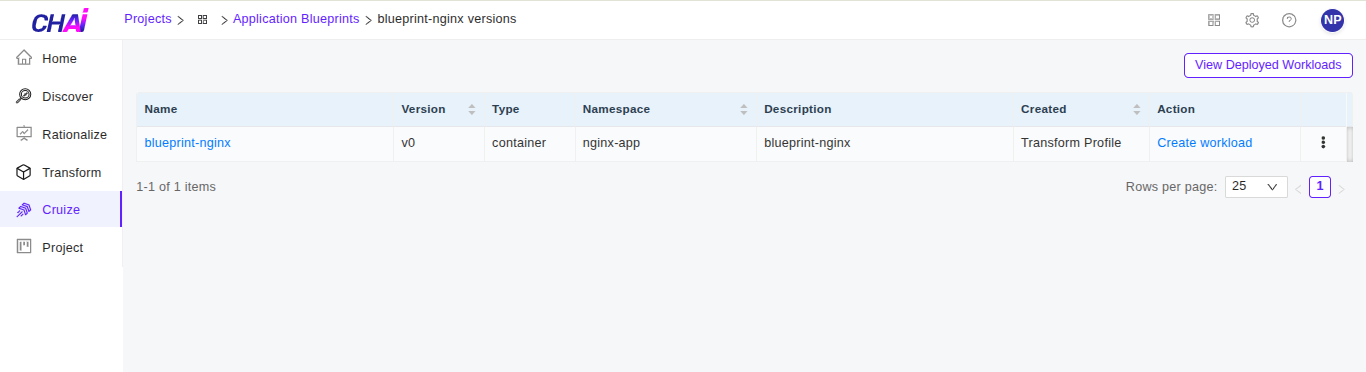Click the Discover magnifier icon

[x=25, y=96]
